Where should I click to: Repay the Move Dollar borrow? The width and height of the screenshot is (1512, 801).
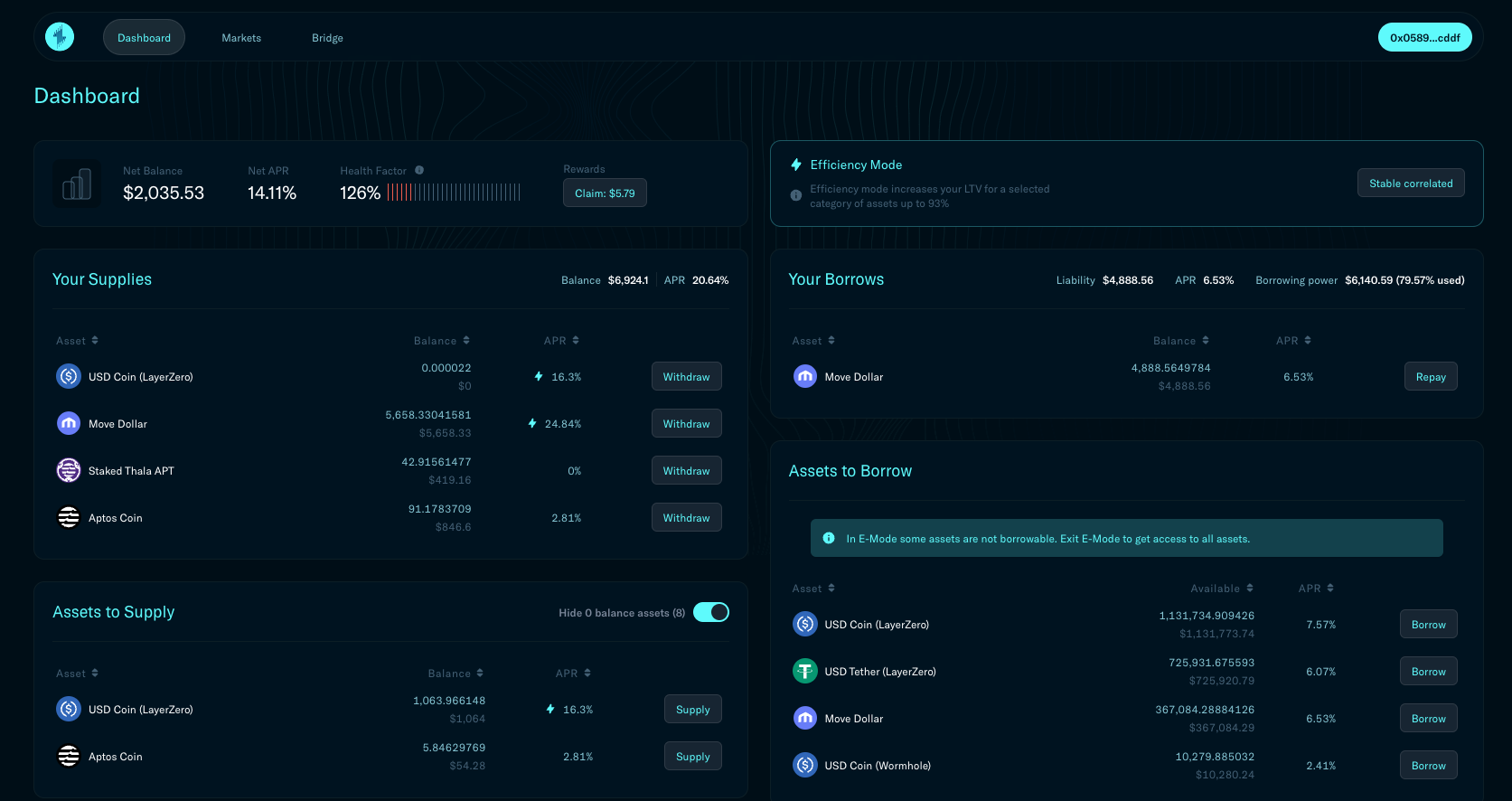[x=1430, y=377]
